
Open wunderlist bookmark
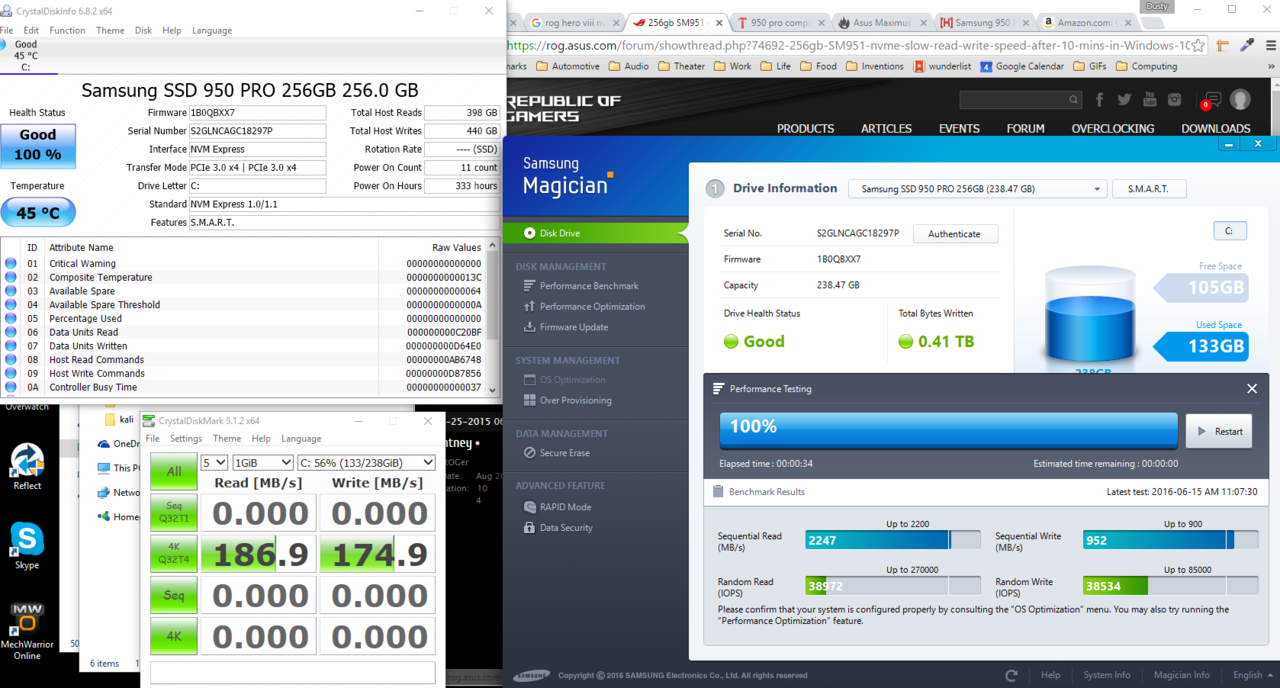tap(940, 66)
